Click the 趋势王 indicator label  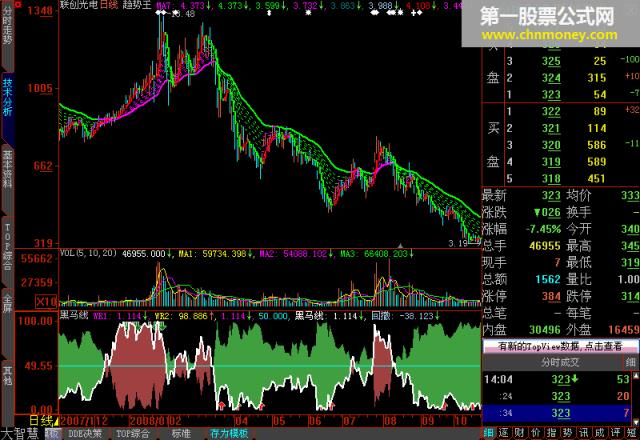point(136,5)
